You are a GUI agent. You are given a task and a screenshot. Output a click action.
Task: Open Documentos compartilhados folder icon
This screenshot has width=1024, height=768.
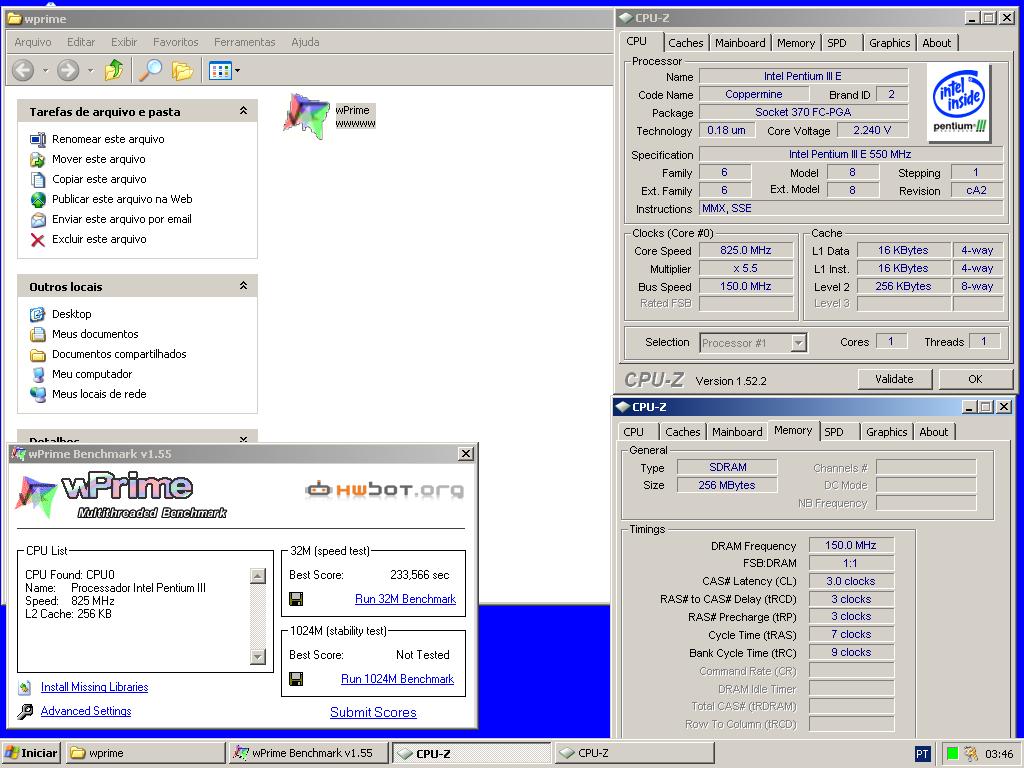coord(38,355)
